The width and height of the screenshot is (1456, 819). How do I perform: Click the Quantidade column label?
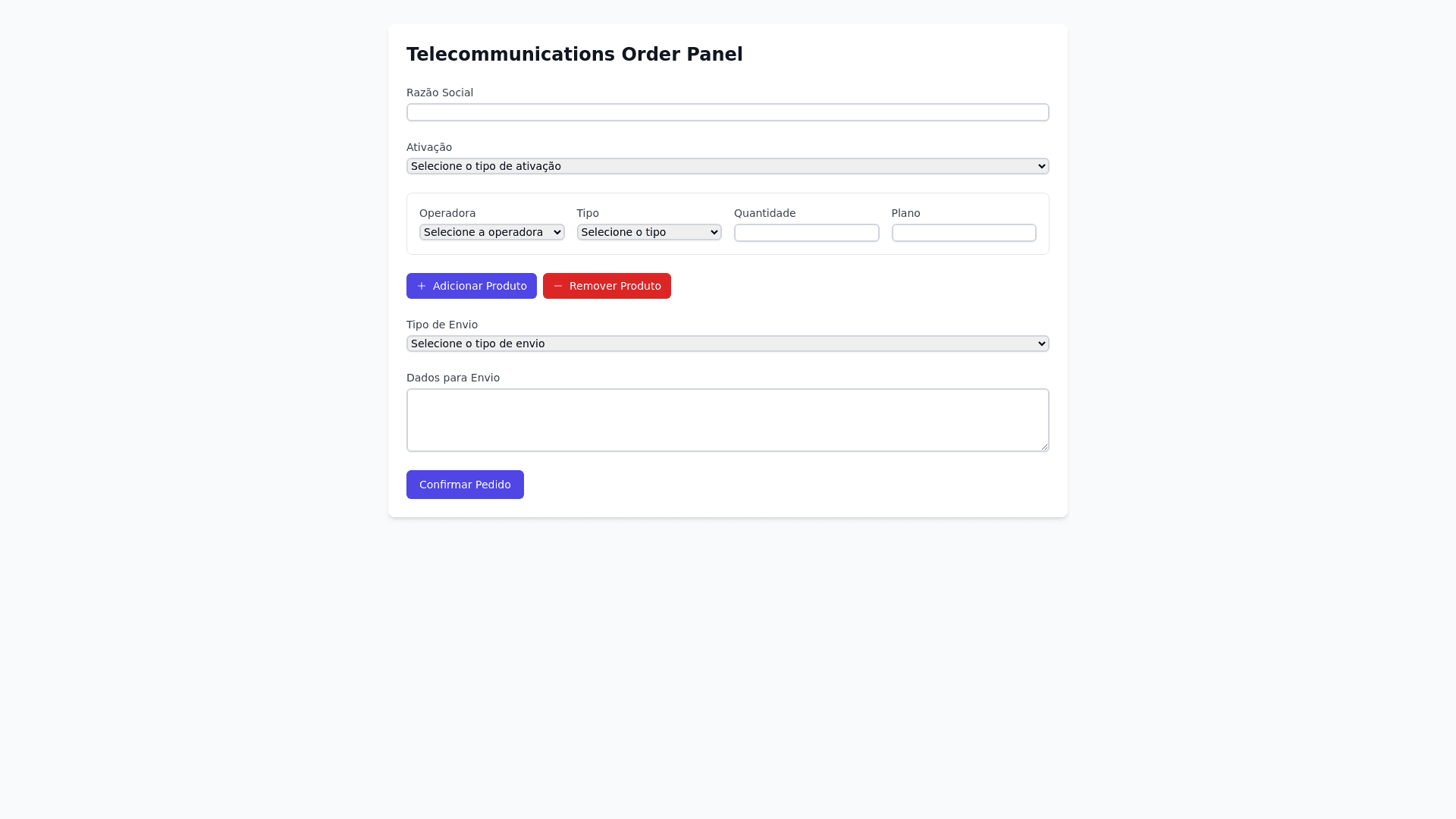(764, 213)
